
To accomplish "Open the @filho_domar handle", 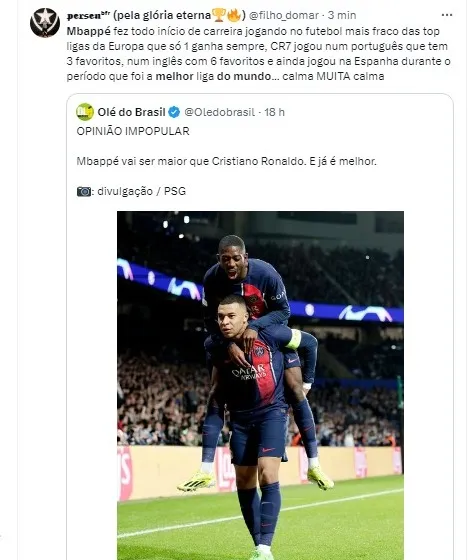I will click(x=284, y=15).
